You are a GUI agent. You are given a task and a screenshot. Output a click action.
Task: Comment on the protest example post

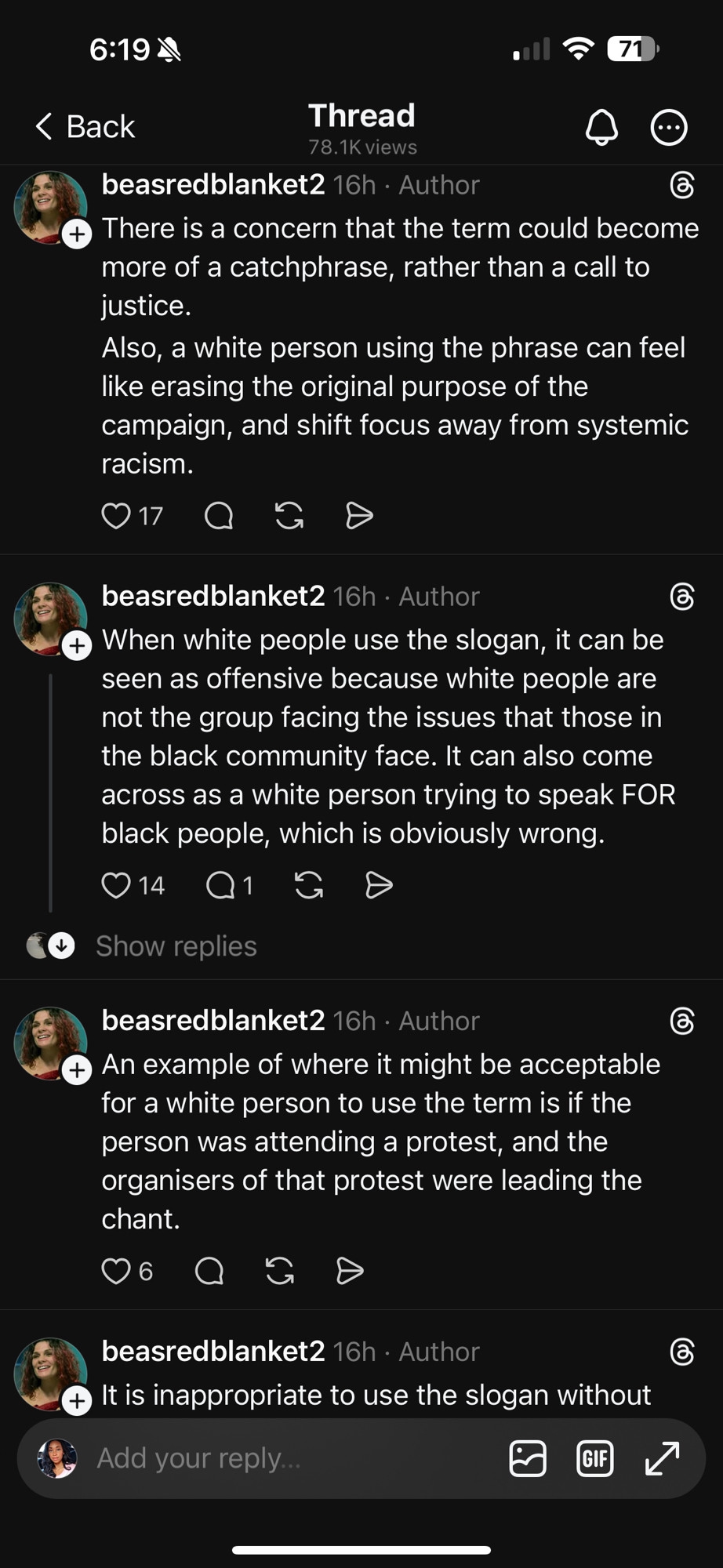209,1271
